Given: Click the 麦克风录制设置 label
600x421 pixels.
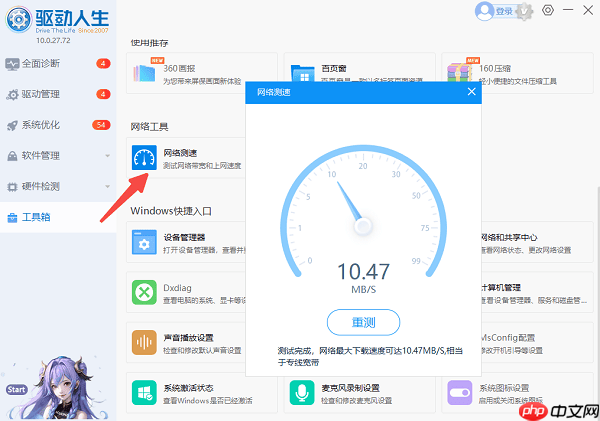Looking at the screenshot, I should [x=350, y=388].
